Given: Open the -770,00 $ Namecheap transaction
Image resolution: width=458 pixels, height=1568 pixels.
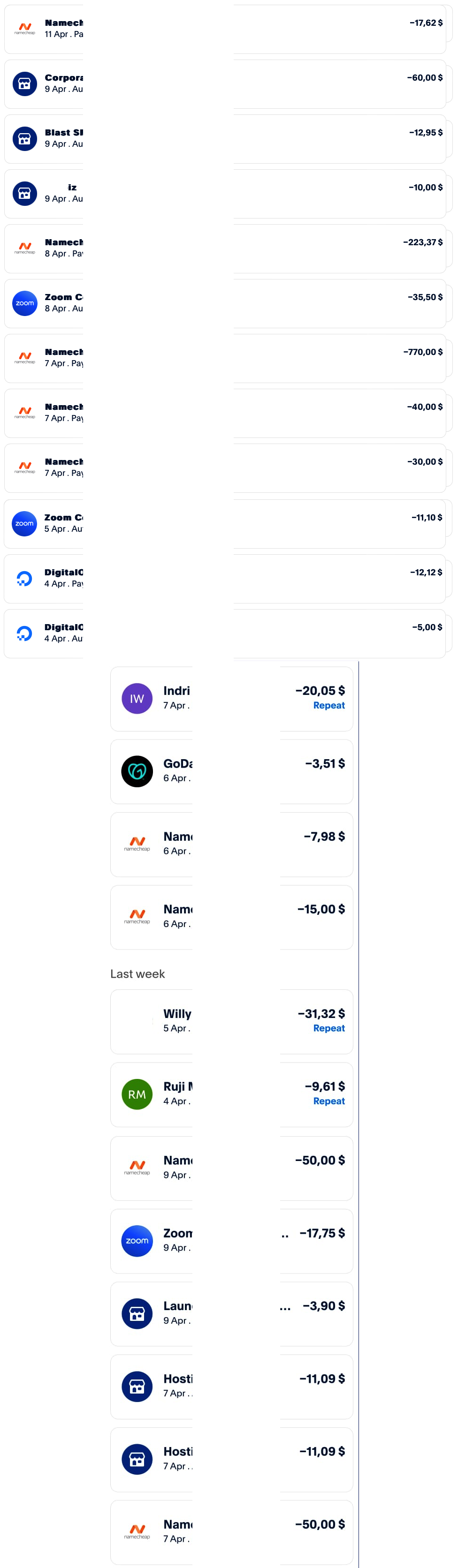Looking at the screenshot, I should 225,358.
